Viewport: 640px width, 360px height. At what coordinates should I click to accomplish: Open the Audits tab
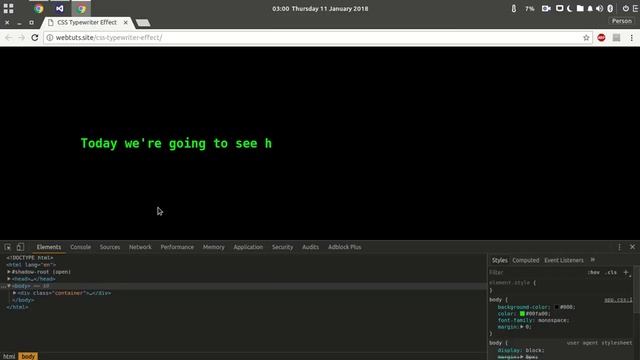[310, 247]
